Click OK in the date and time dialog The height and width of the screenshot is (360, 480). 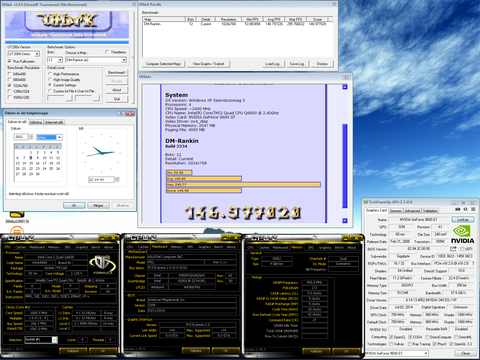click(74, 205)
